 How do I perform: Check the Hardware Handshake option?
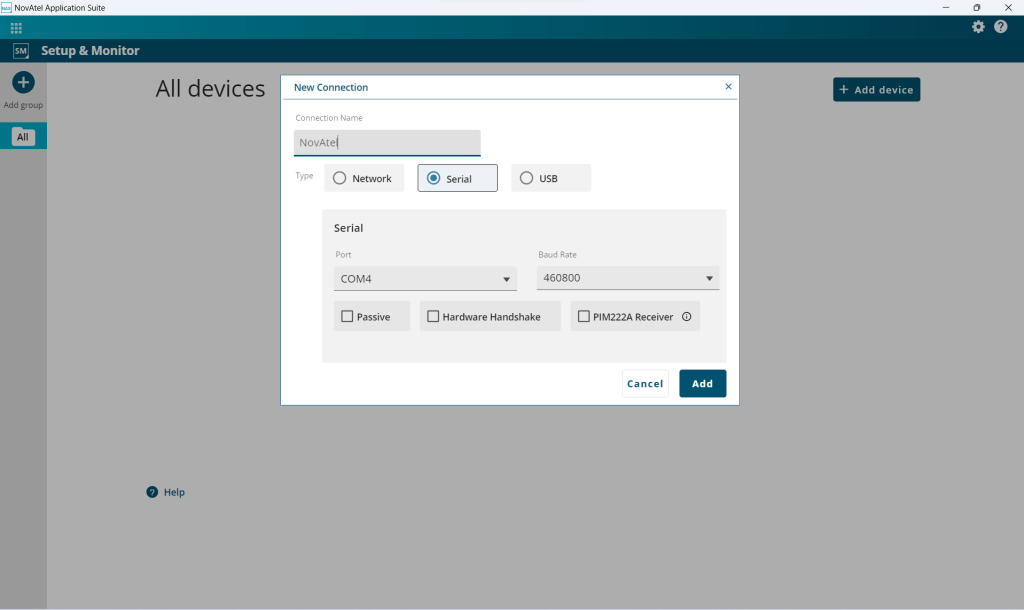click(x=434, y=315)
